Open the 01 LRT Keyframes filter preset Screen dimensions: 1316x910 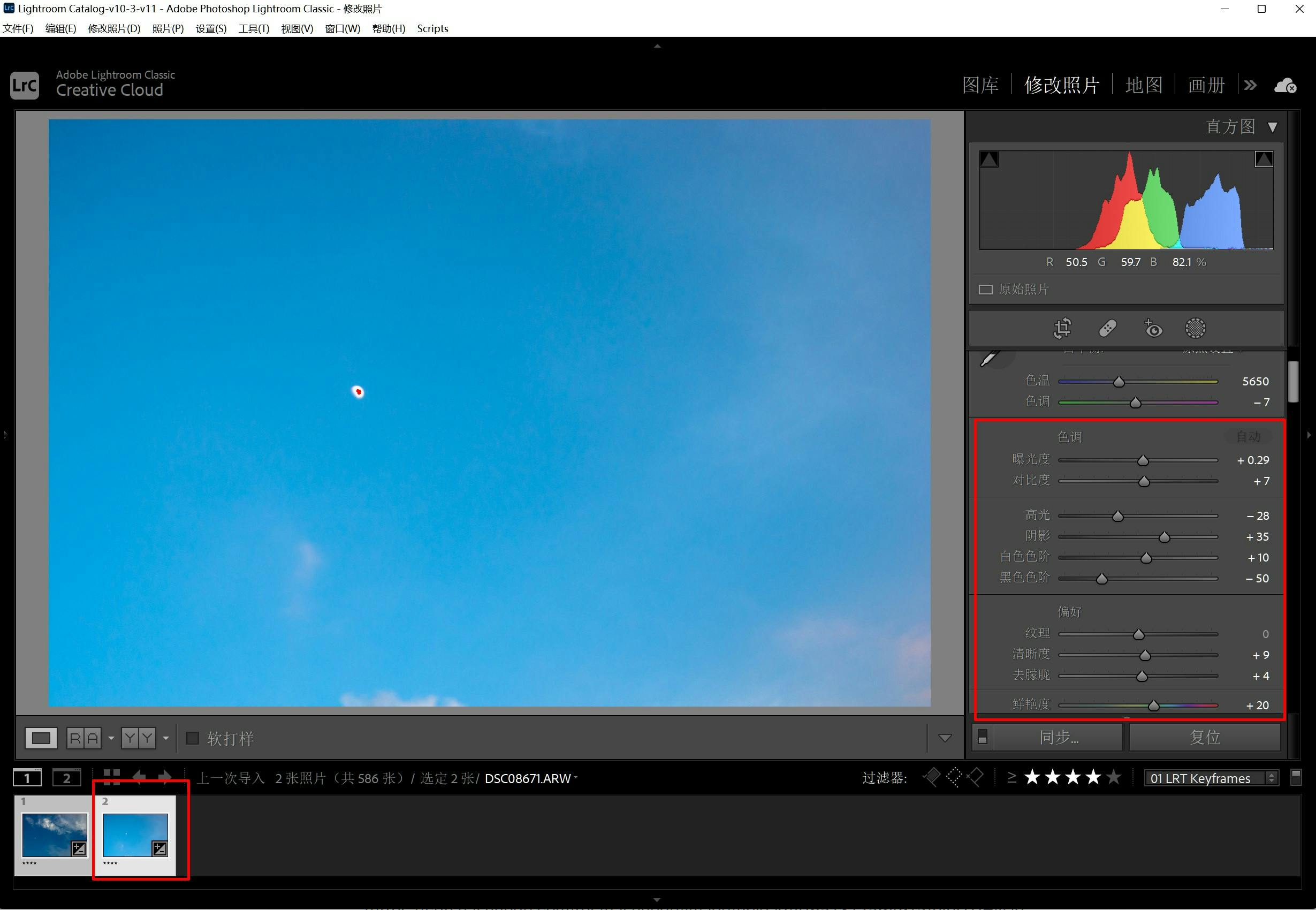point(1212,778)
